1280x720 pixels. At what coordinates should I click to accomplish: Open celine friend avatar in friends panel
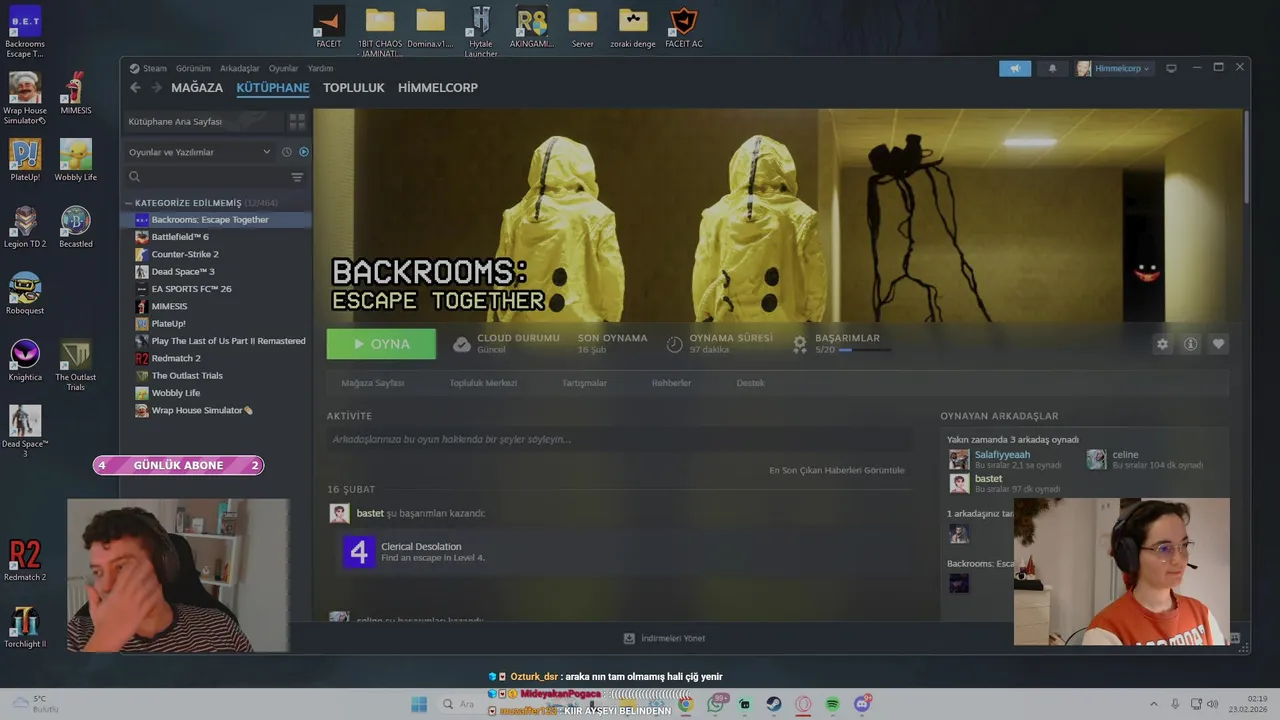pos(1097,459)
